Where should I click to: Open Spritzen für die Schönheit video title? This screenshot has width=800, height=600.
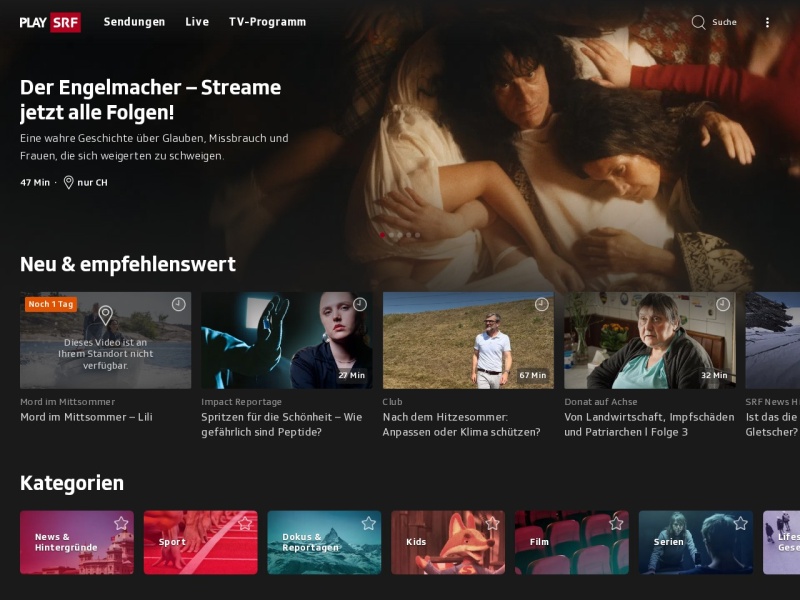(282, 424)
